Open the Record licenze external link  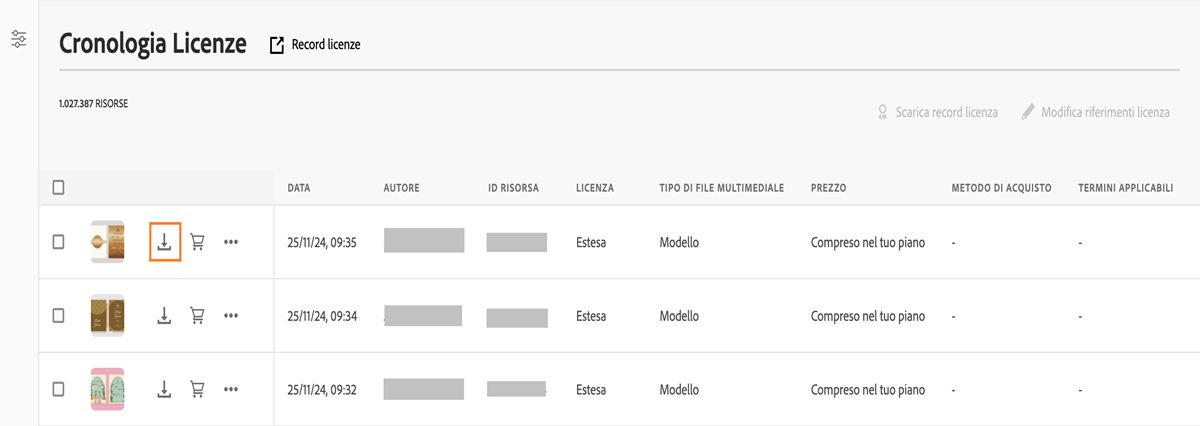point(315,45)
